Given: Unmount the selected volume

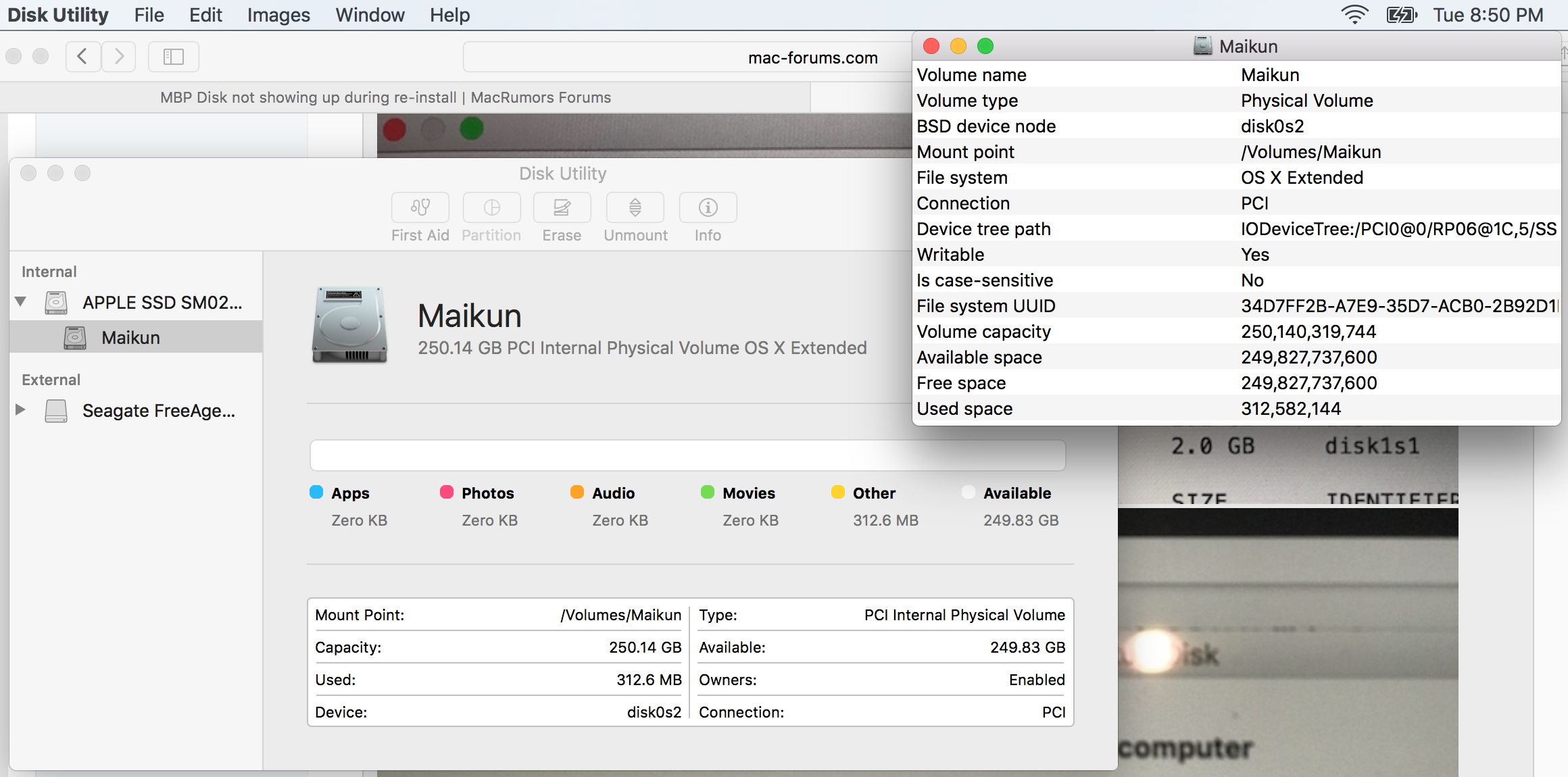Looking at the screenshot, I should 635,207.
